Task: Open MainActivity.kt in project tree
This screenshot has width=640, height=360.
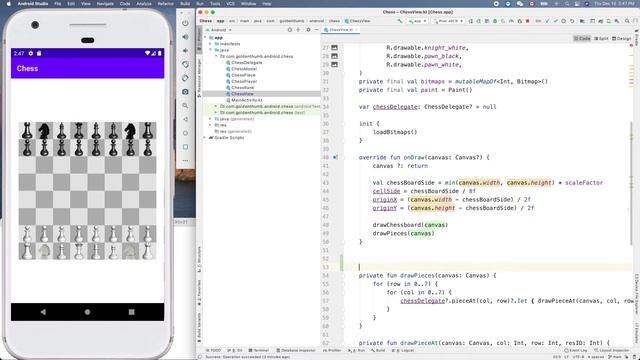Action: [x=247, y=100]
